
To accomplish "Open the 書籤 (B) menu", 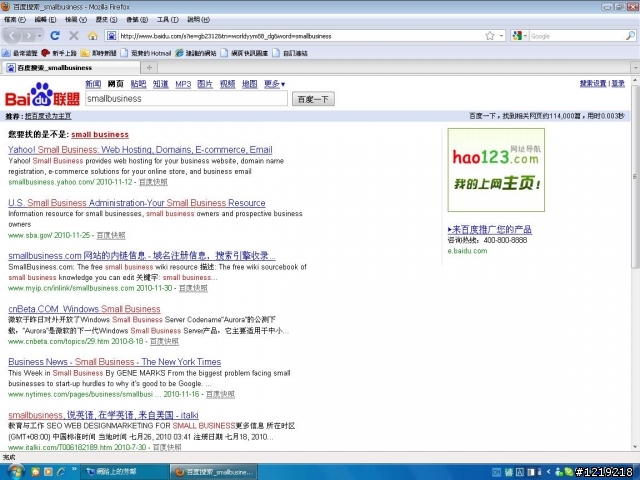I will [137, 20].
